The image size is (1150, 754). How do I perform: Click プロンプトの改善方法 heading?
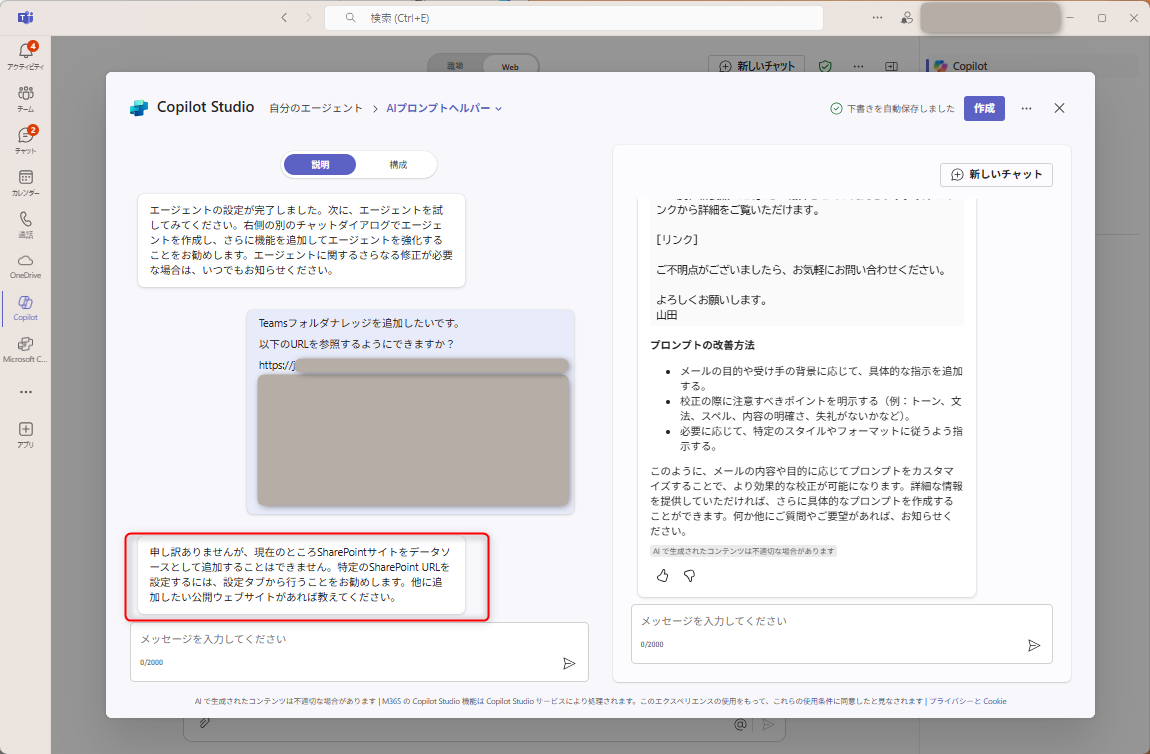point(702,345)
